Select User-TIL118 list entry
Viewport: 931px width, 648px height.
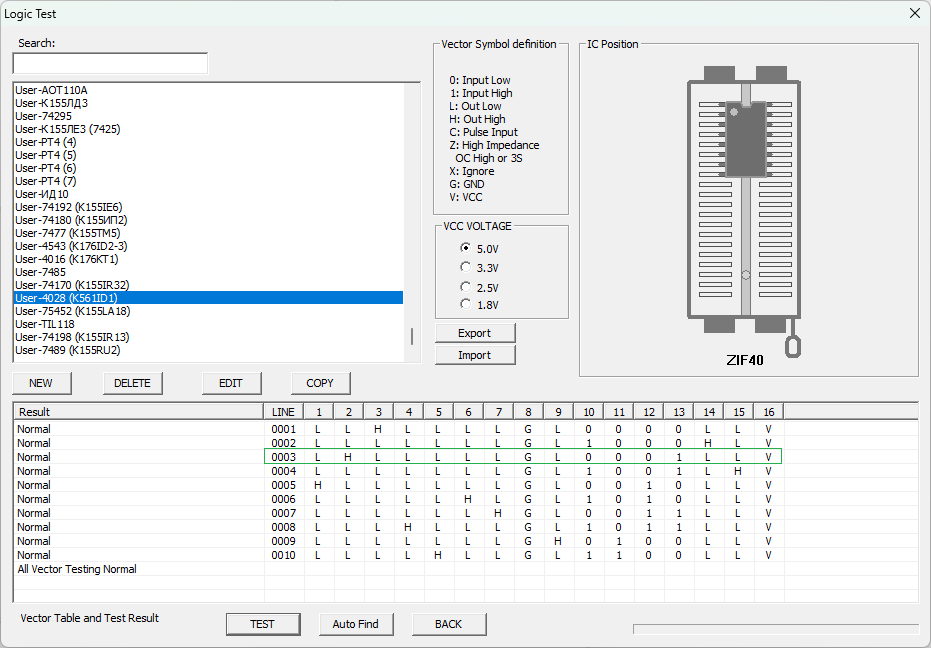tap(45, 324)
